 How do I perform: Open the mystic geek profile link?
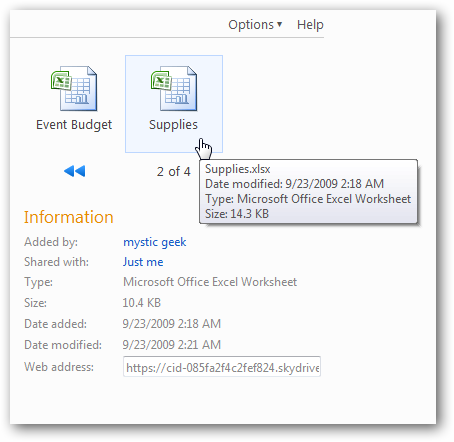[x=154, y=242]
